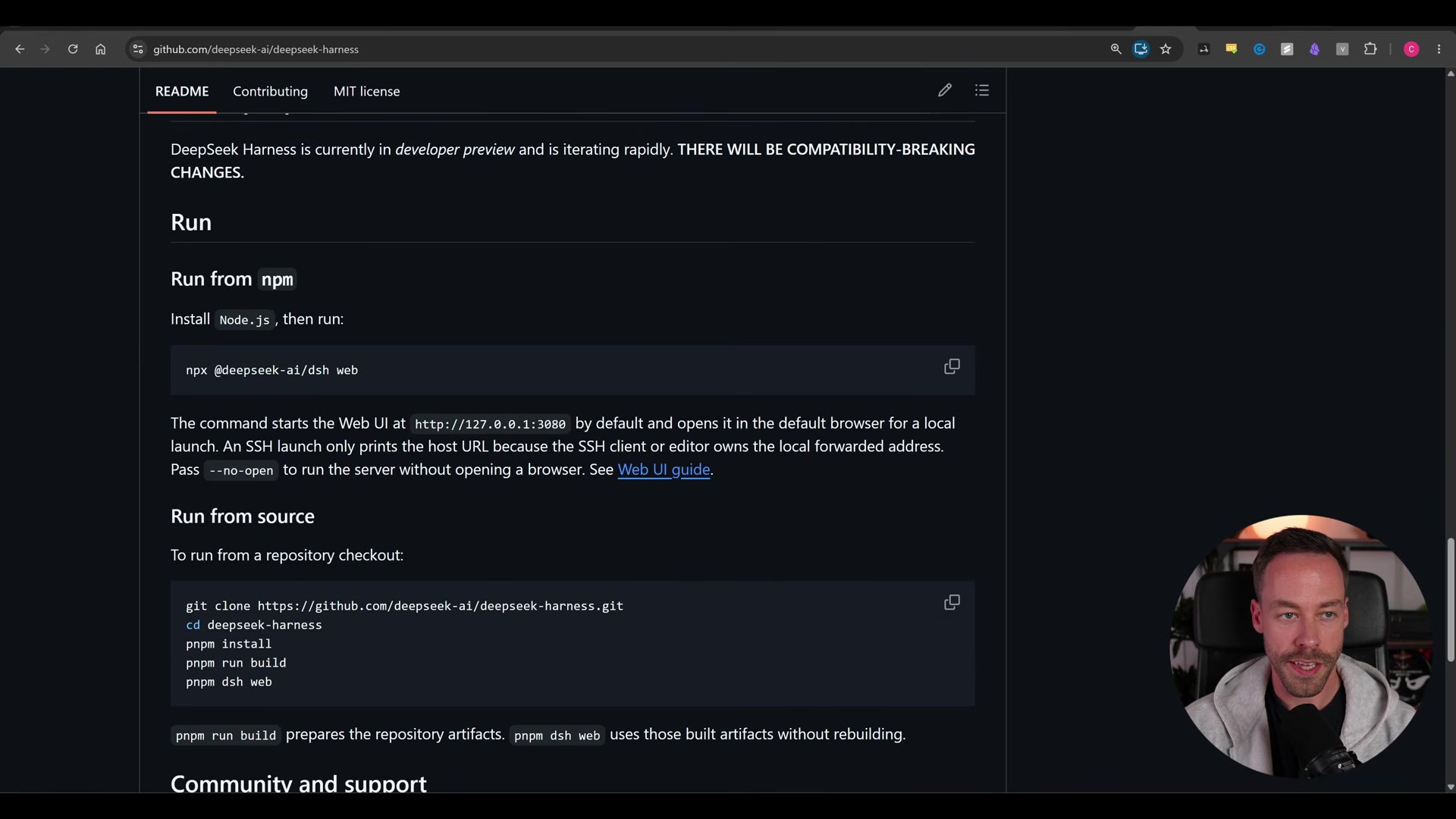Switch to the MIT license tab
This screenshot has width=1456, height=819.
point(366,91)
